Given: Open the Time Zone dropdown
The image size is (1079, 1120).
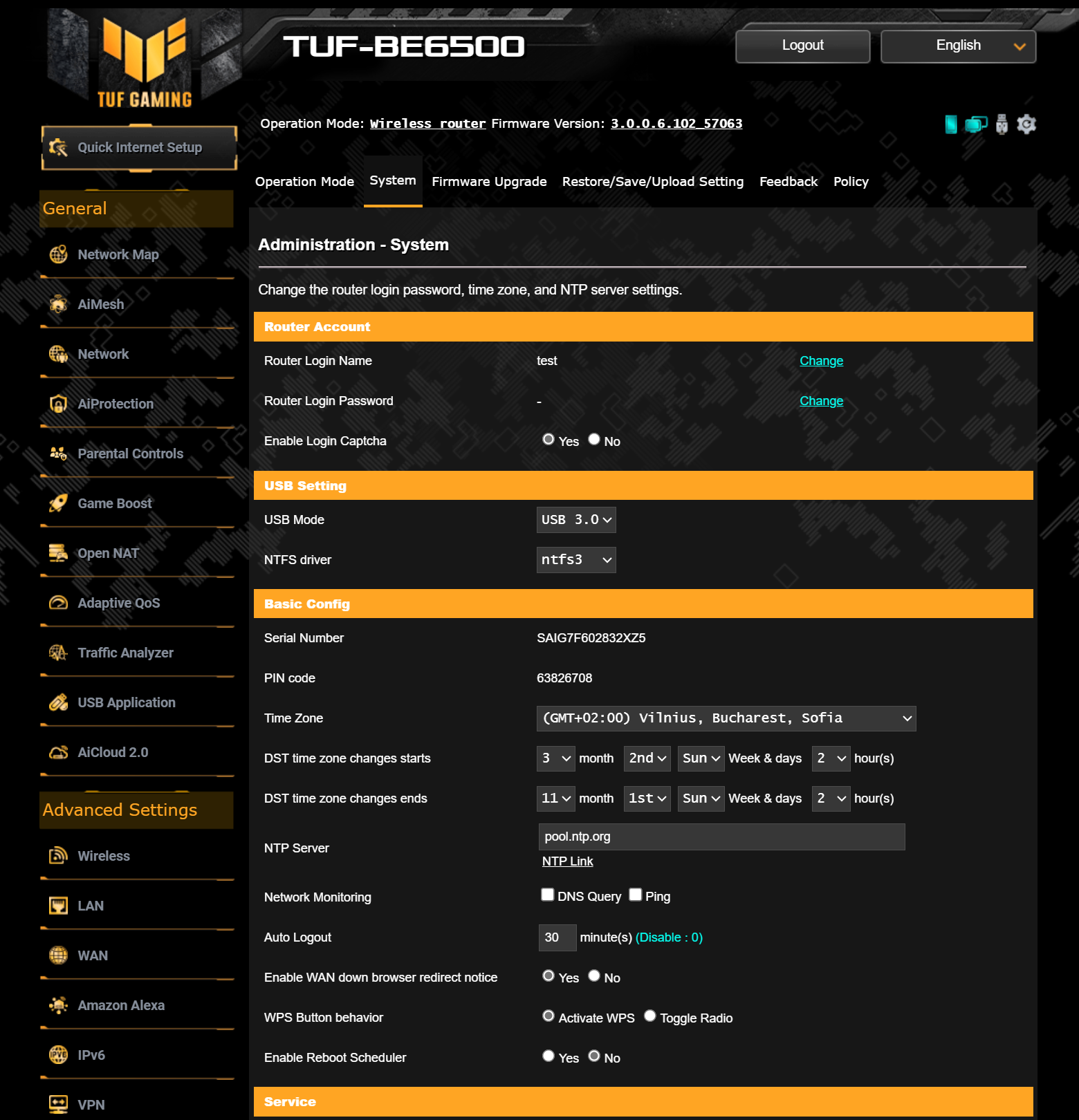Looking at the screenshot, I should (726, 718).
